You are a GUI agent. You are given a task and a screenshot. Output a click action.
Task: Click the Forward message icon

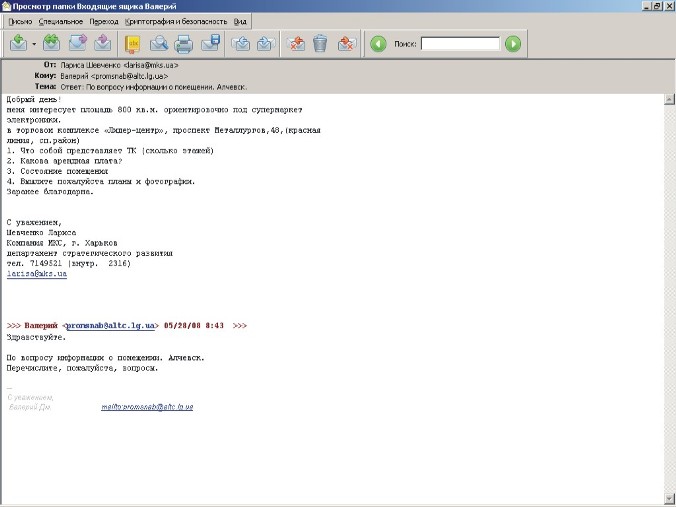[x=78, y=44]
